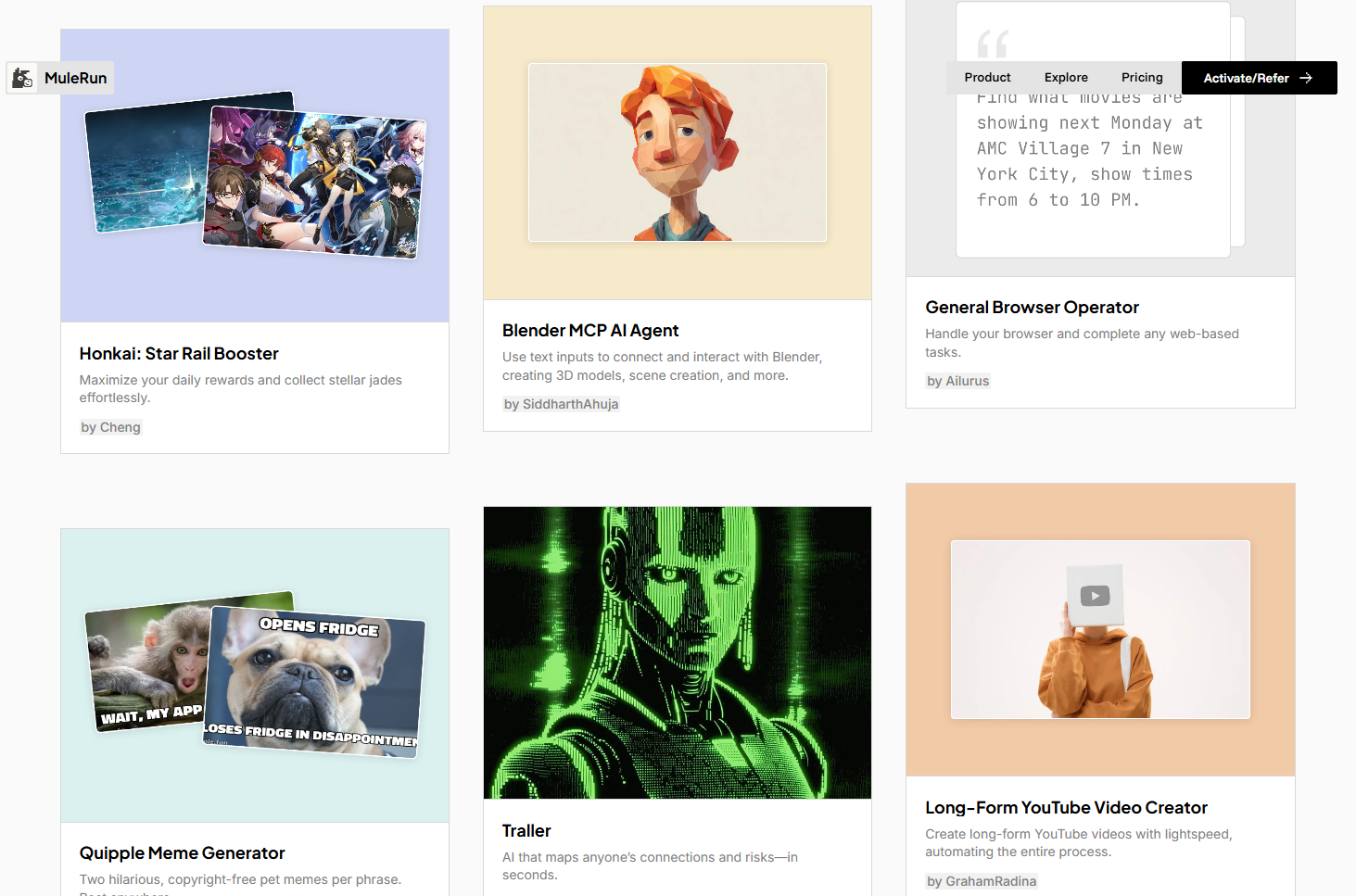Viewport: 1356px width, 896px height.
Task: Open the Pricing page
Action: [x=1142, y=78]
